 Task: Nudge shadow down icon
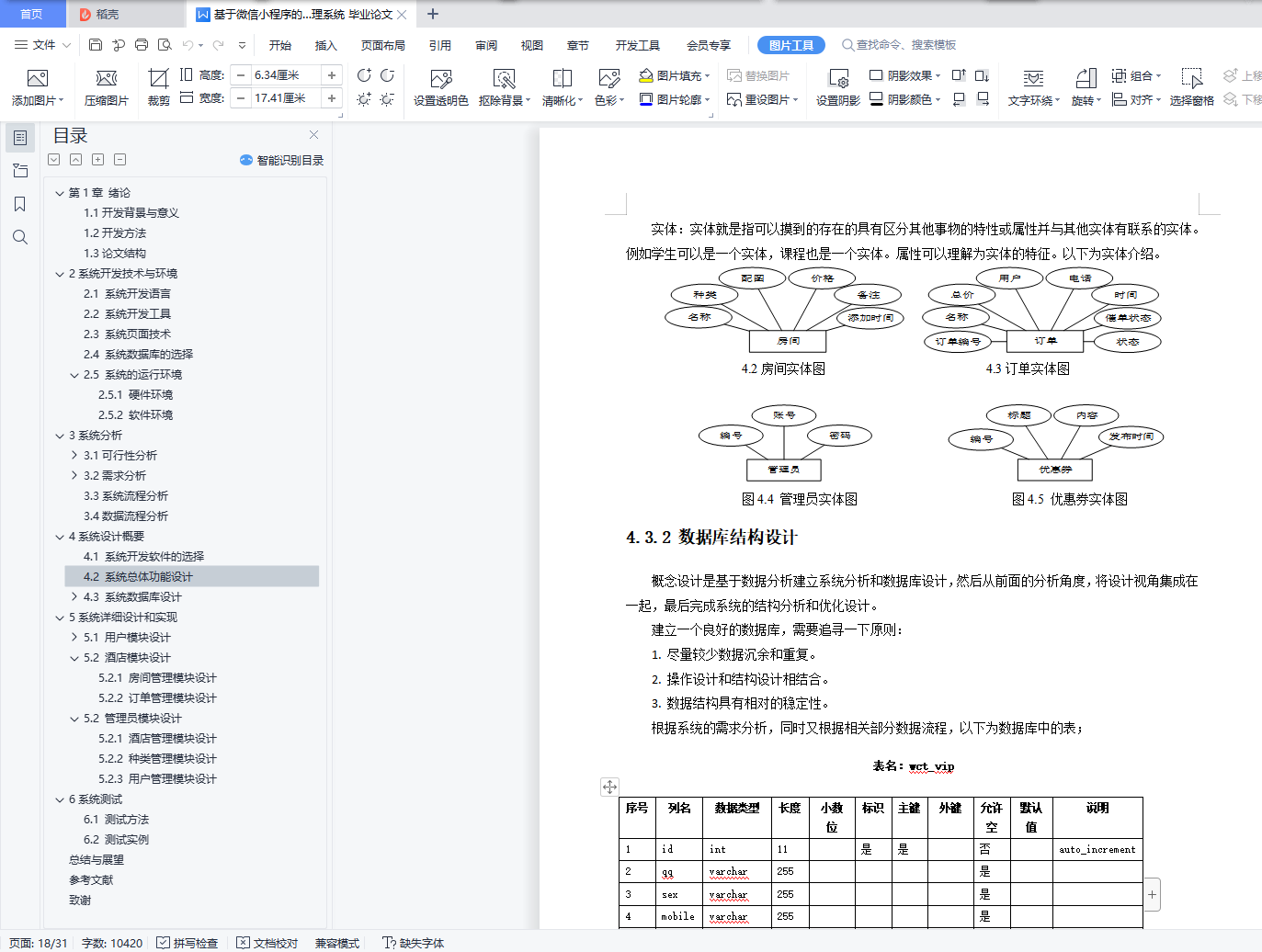pos(983,75)
